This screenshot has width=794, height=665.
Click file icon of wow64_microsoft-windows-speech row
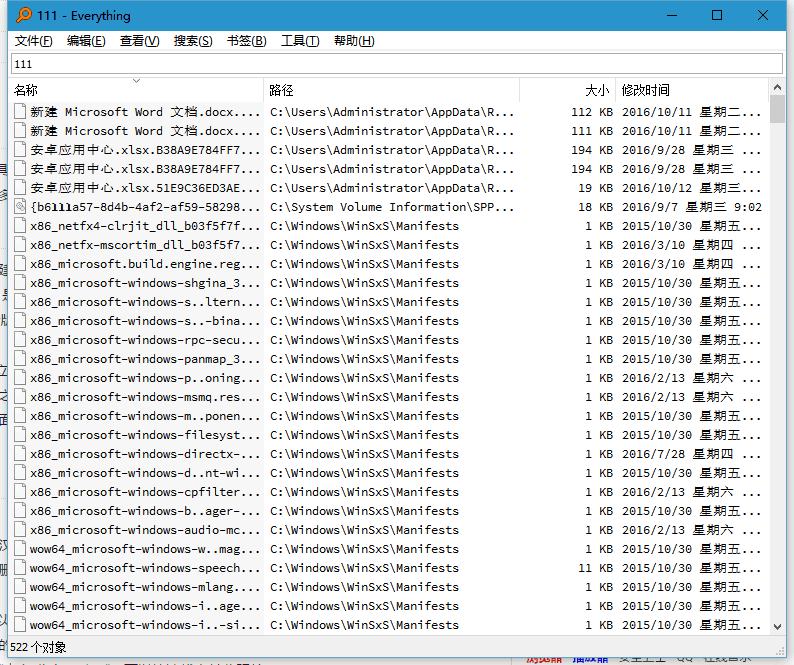point(20,568)
